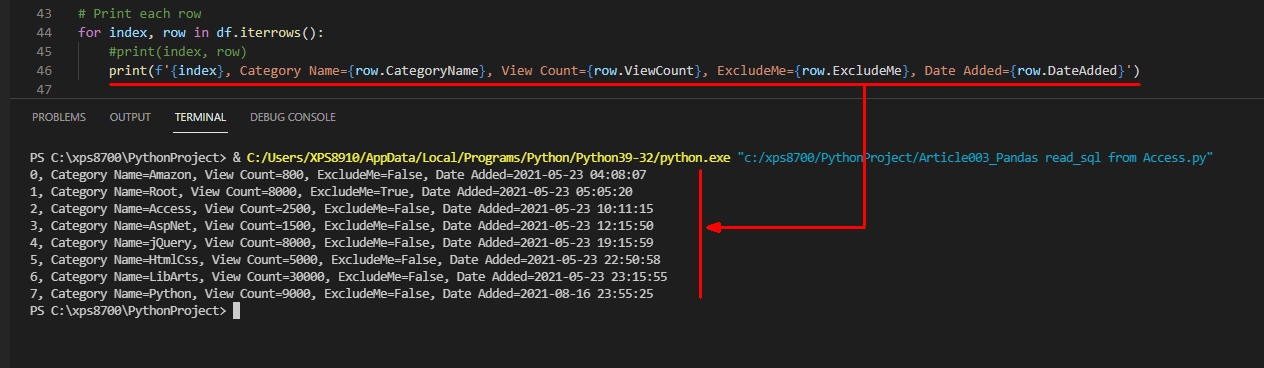The image size is (1264, 368).
Task: Click terminal output row for LibArts
Action: click(350, 276)
